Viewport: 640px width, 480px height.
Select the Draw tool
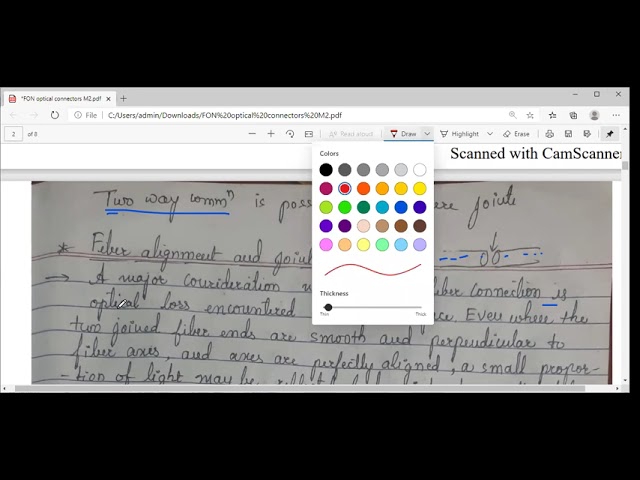[402, 134]
